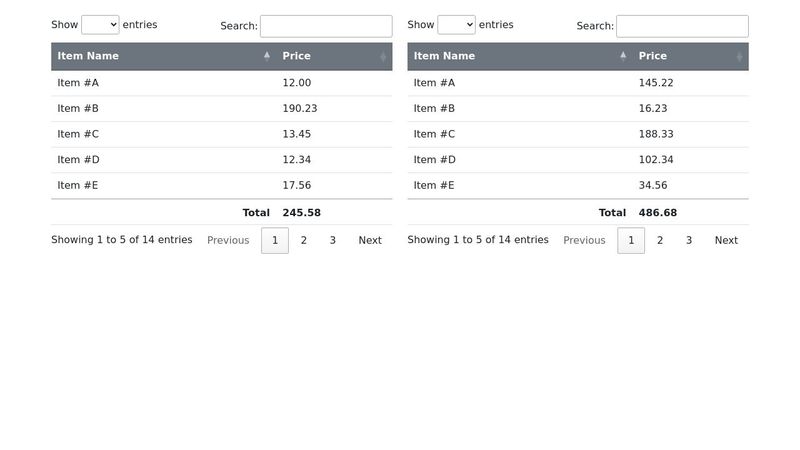The height and width of the screenshot is (450, 800).
Task: Open right table Show entries dropdown
Action: 456,24
